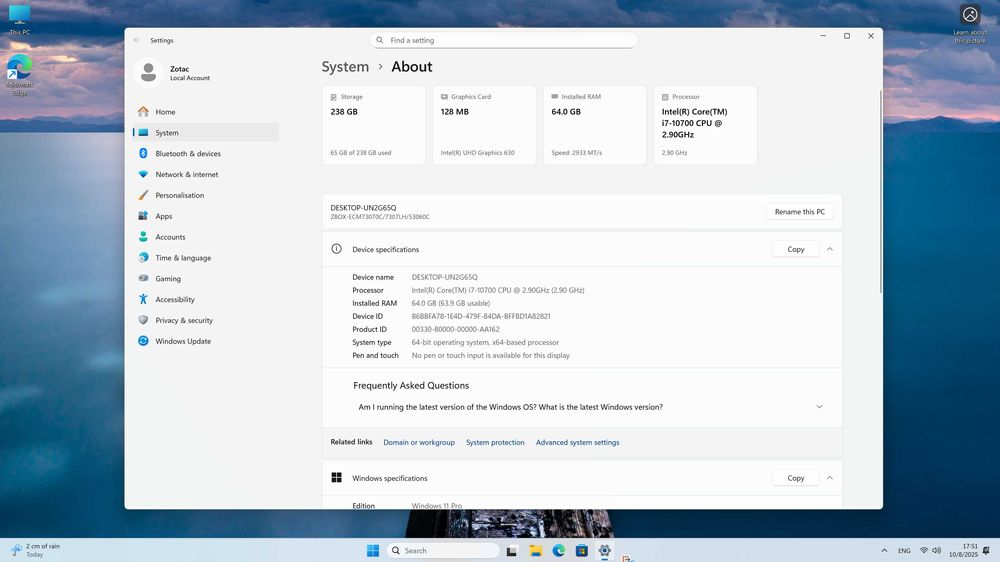Click Learn about this picture icon
Screen dimensions: 1000x562
[x=970, y=24]
